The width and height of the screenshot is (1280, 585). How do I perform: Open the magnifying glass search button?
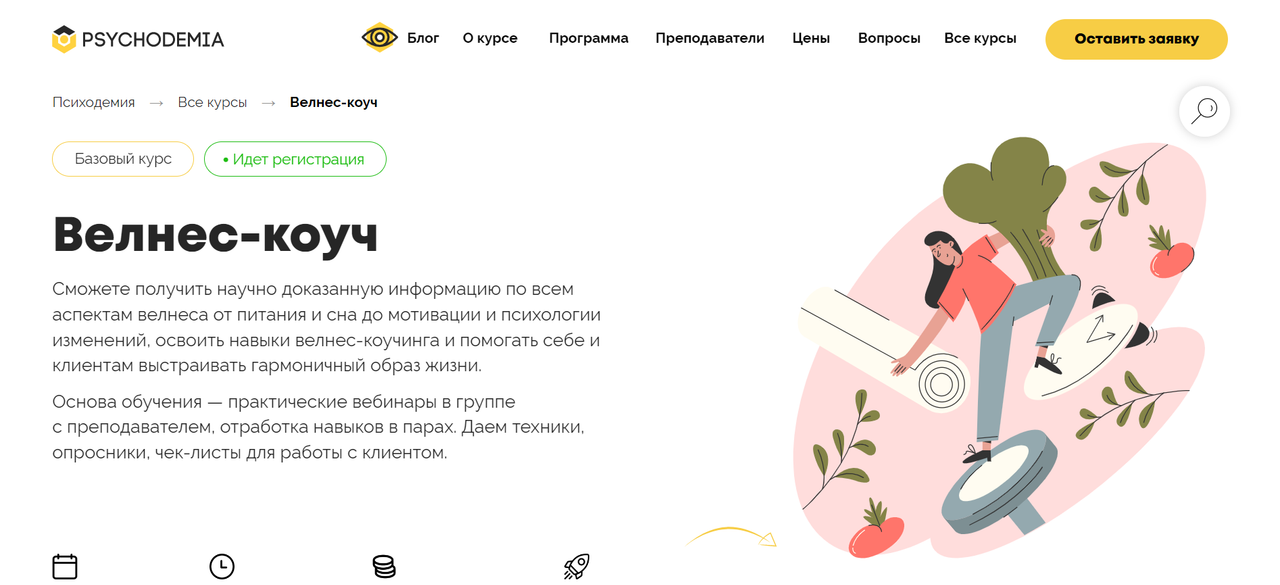(1204, 110)
